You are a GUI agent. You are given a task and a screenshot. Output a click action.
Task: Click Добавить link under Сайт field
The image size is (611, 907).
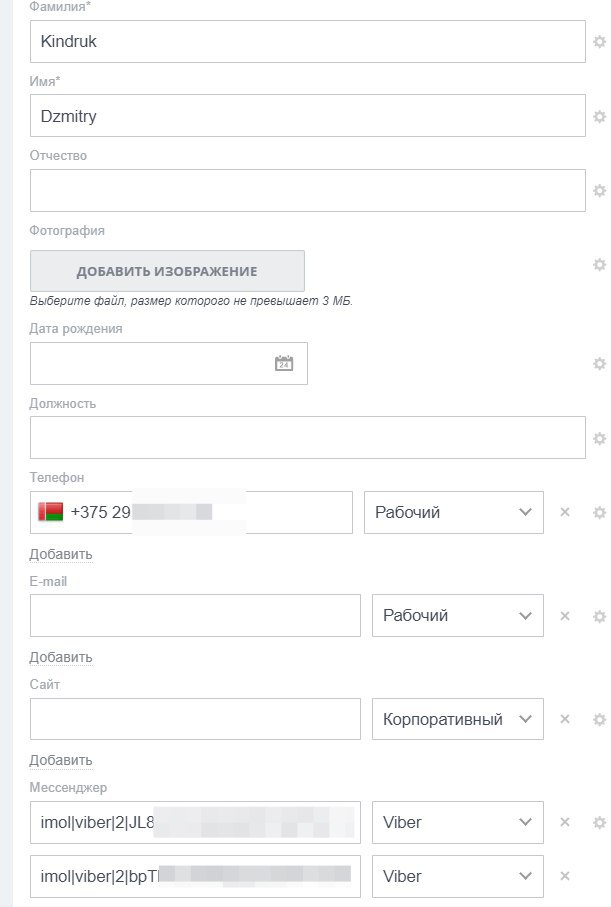click(61, 760)
